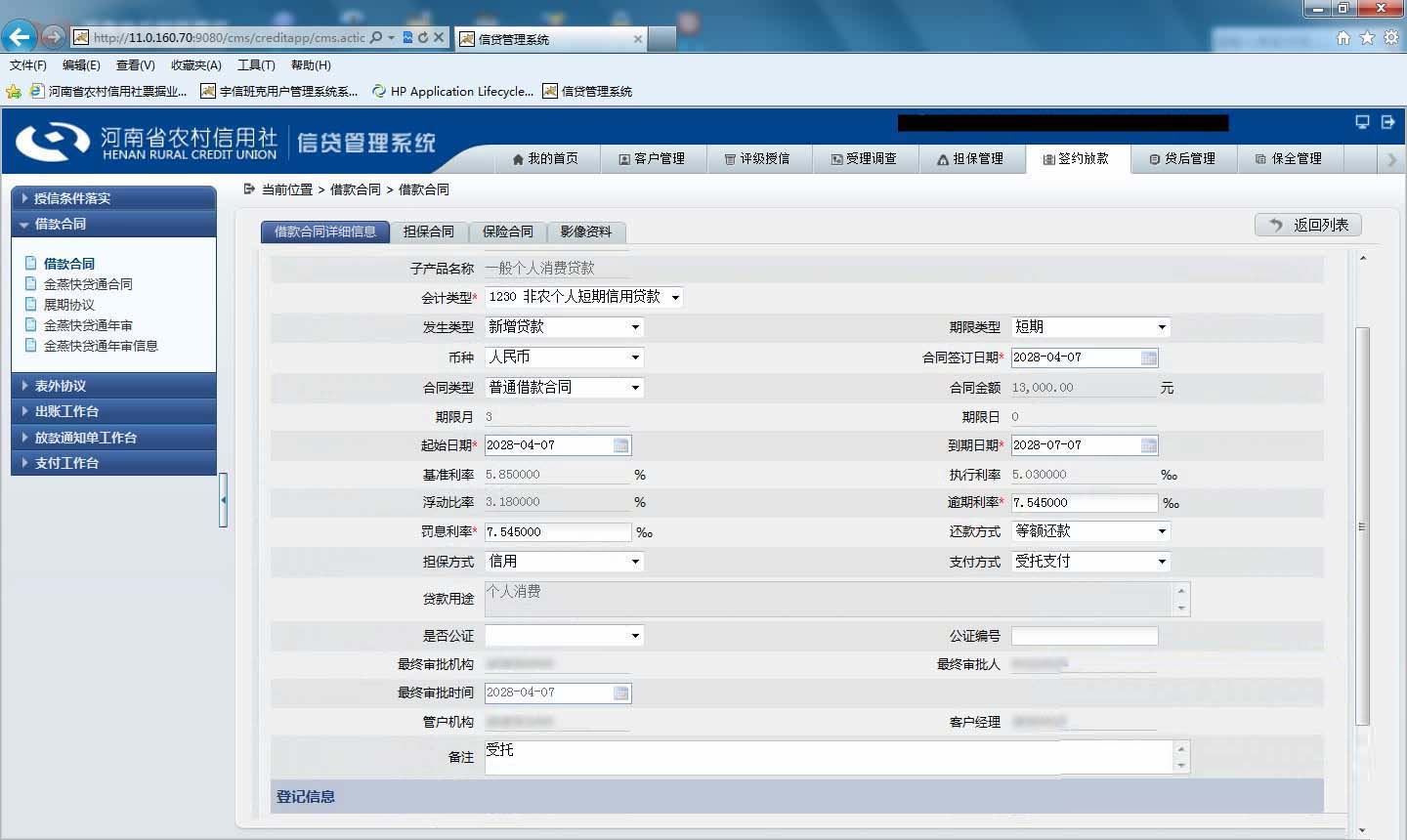This screenshot has width=1407, height=840.
Task: Collapse 借款合同 sidebar section header
Action: (113, 224)
